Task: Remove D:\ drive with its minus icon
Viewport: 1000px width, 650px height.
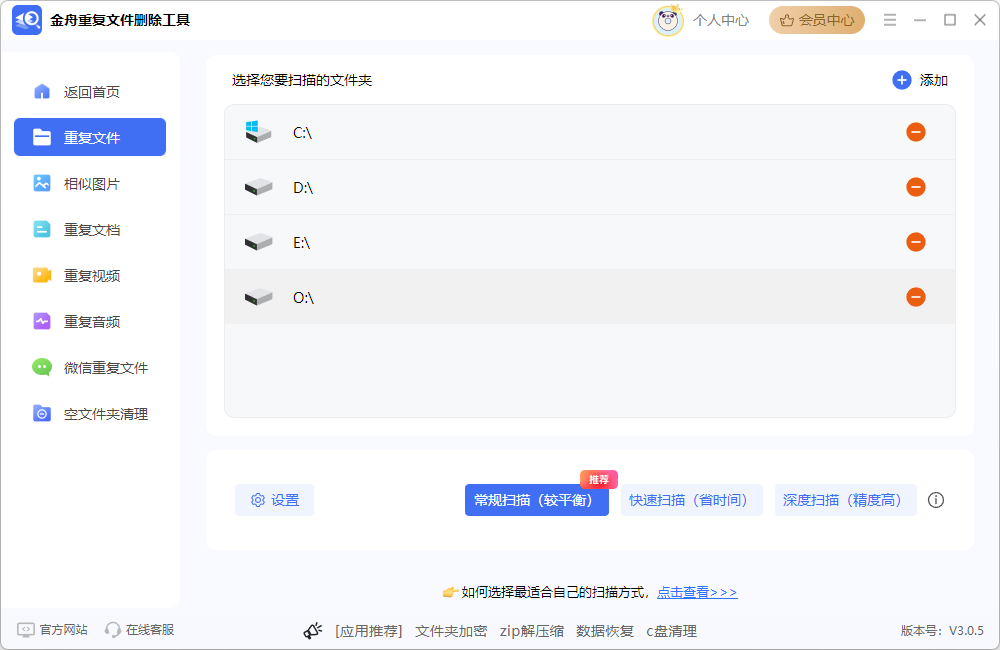Action: coord(916,187)
